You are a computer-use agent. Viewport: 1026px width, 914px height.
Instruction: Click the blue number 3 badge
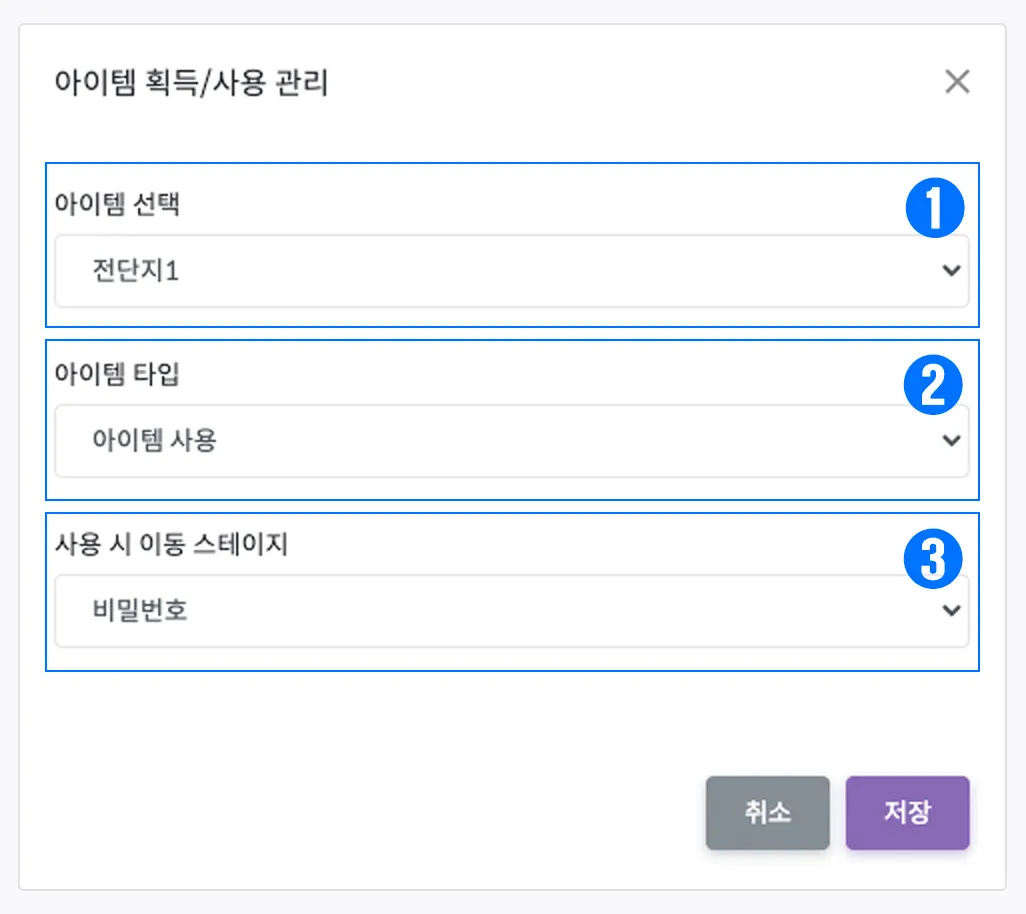tap(933, 559)
